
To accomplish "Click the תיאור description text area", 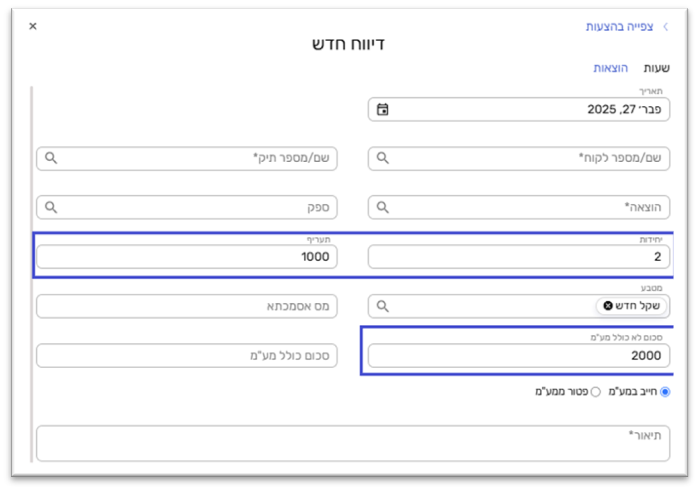I will [x=352, y=443].
